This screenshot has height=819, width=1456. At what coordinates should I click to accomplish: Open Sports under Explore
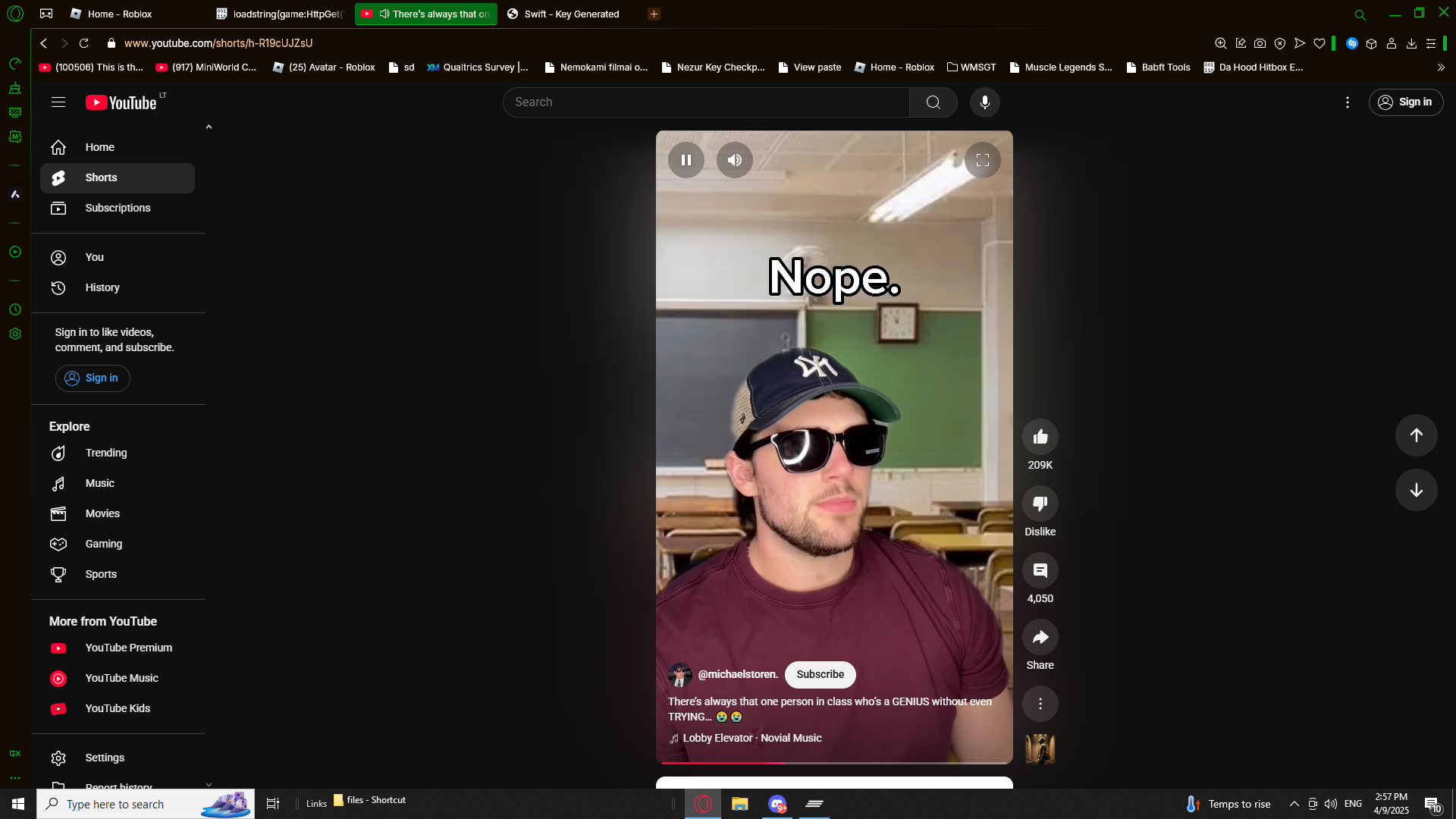click(x=118, y=574)
